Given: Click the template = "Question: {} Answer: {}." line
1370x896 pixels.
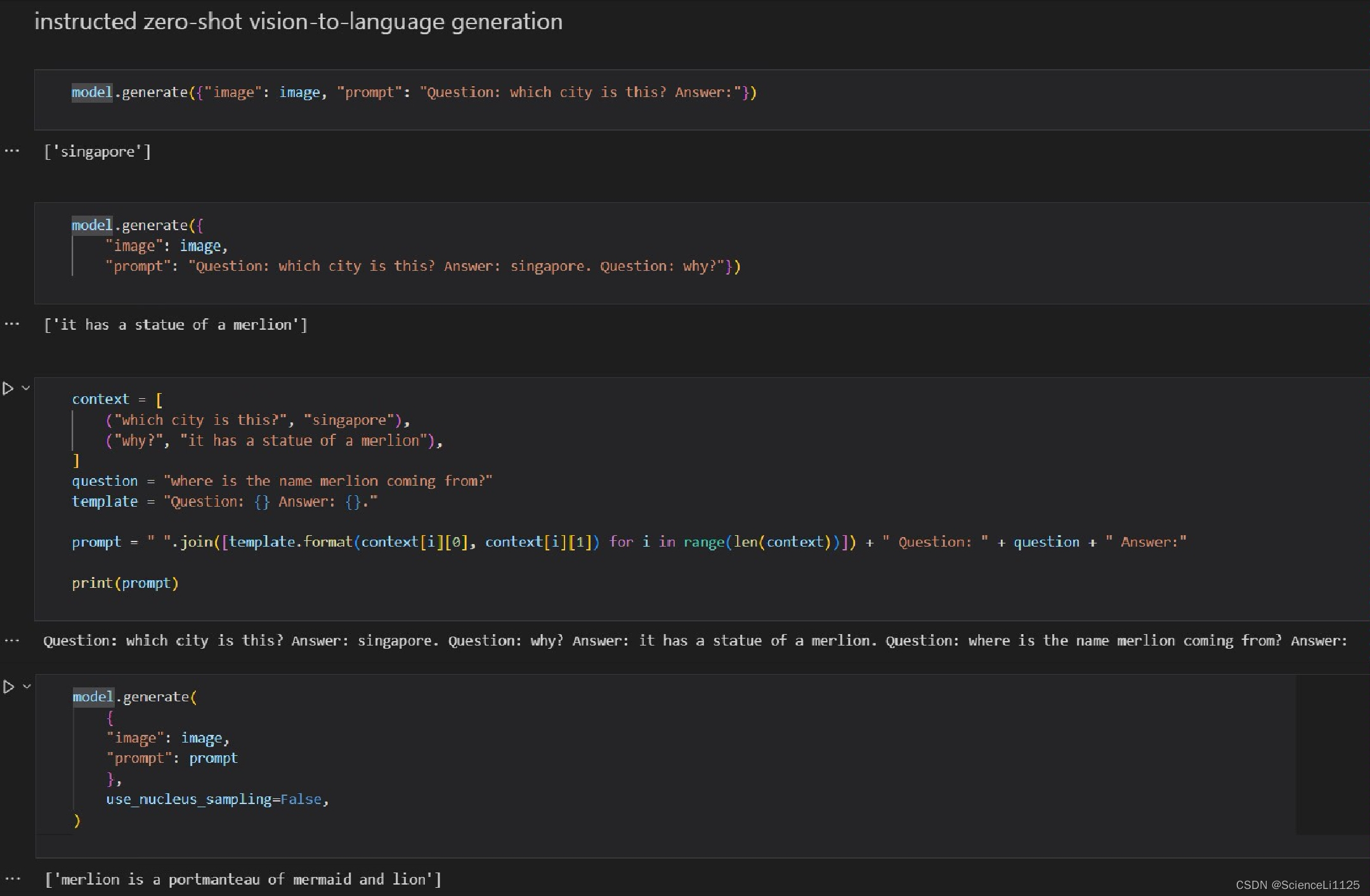Looking at the screenshot, I should tap(225, 502).
